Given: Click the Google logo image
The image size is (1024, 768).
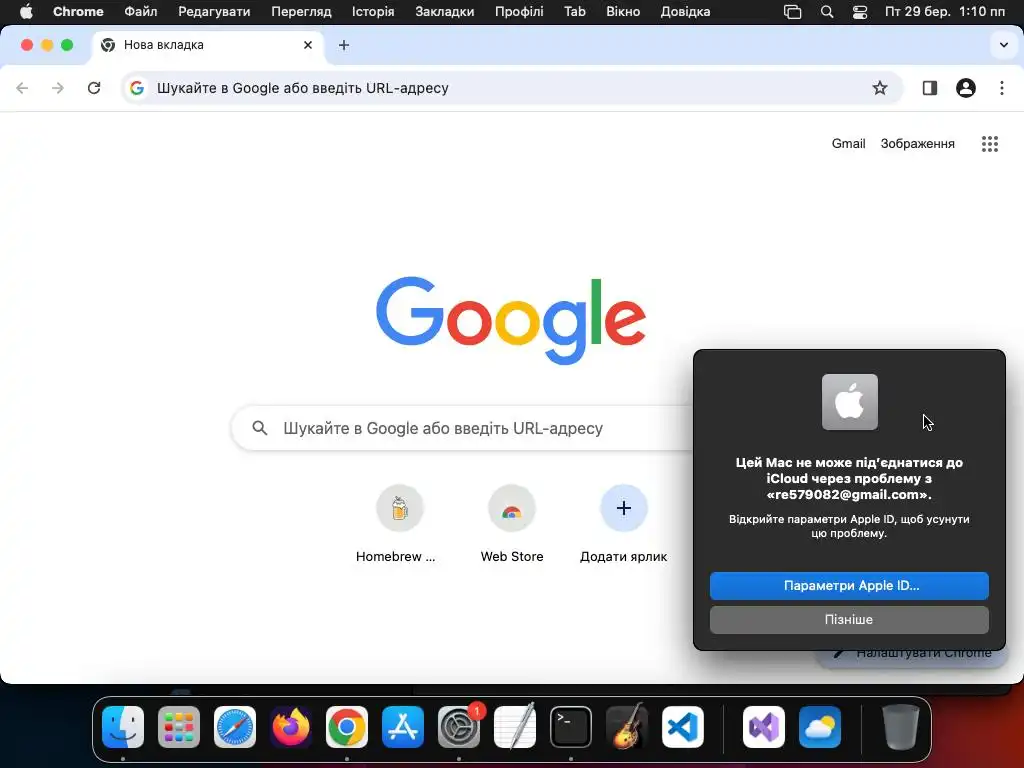Looking at the screenshot, I should [x=511, y=320].
